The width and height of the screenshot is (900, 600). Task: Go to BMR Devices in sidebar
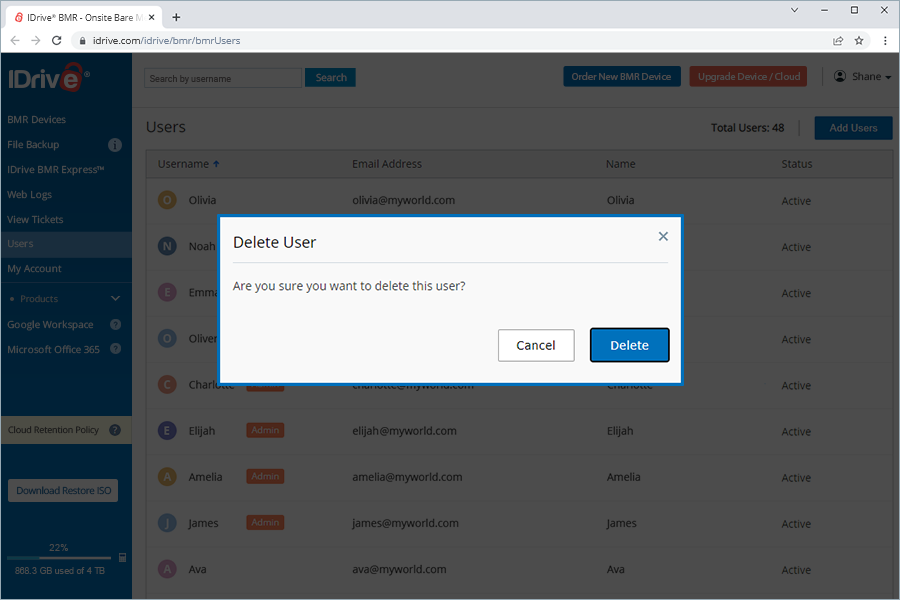[37, 119]
